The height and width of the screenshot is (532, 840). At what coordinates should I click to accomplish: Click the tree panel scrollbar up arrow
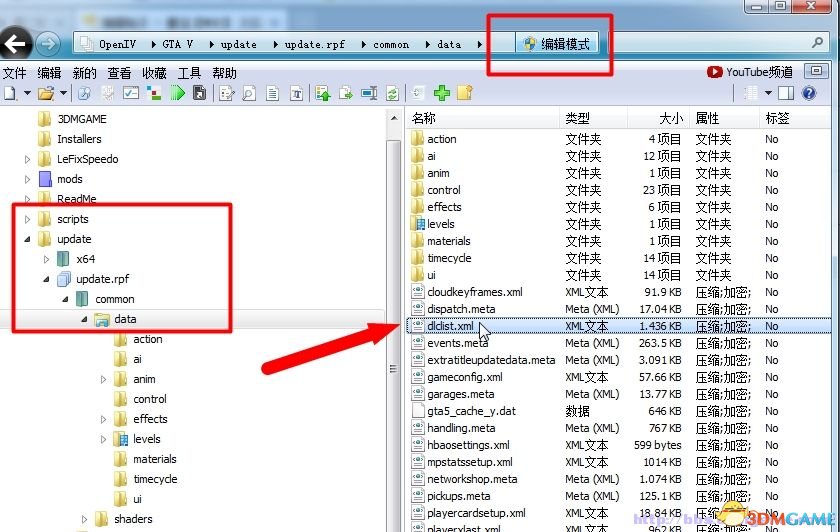(394, 118)
